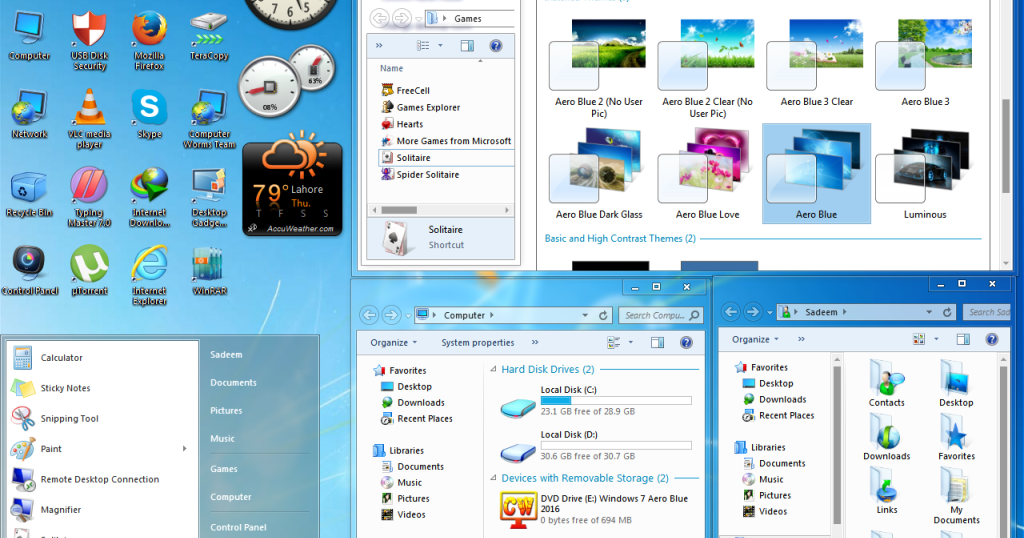Select Local Disk (C:) drive
Viewport: 1024px width, 538px height.
[596, 400]
